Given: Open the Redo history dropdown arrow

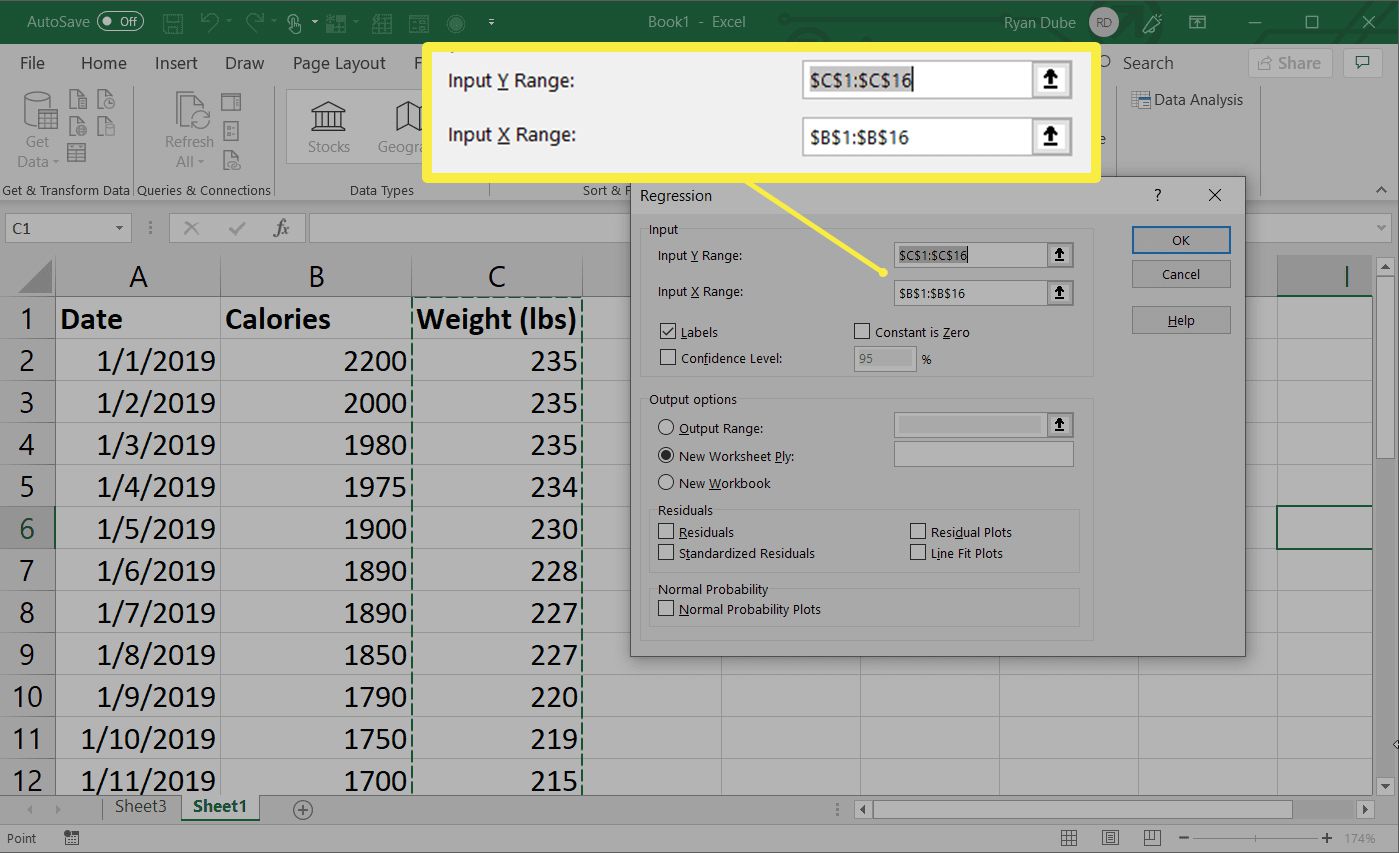Looking at the screenshot, I should 273,21.
